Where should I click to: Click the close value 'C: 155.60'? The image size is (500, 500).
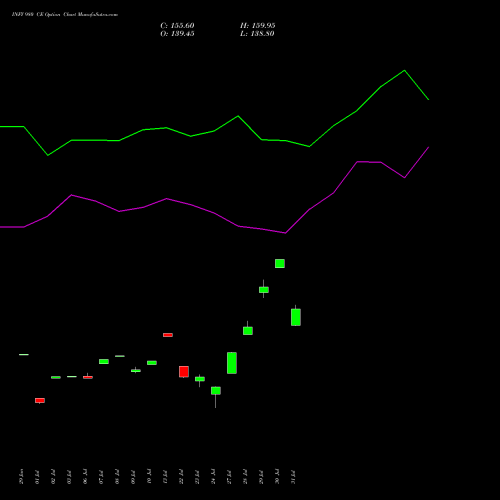pyautogui.click(x=177, y=26)
